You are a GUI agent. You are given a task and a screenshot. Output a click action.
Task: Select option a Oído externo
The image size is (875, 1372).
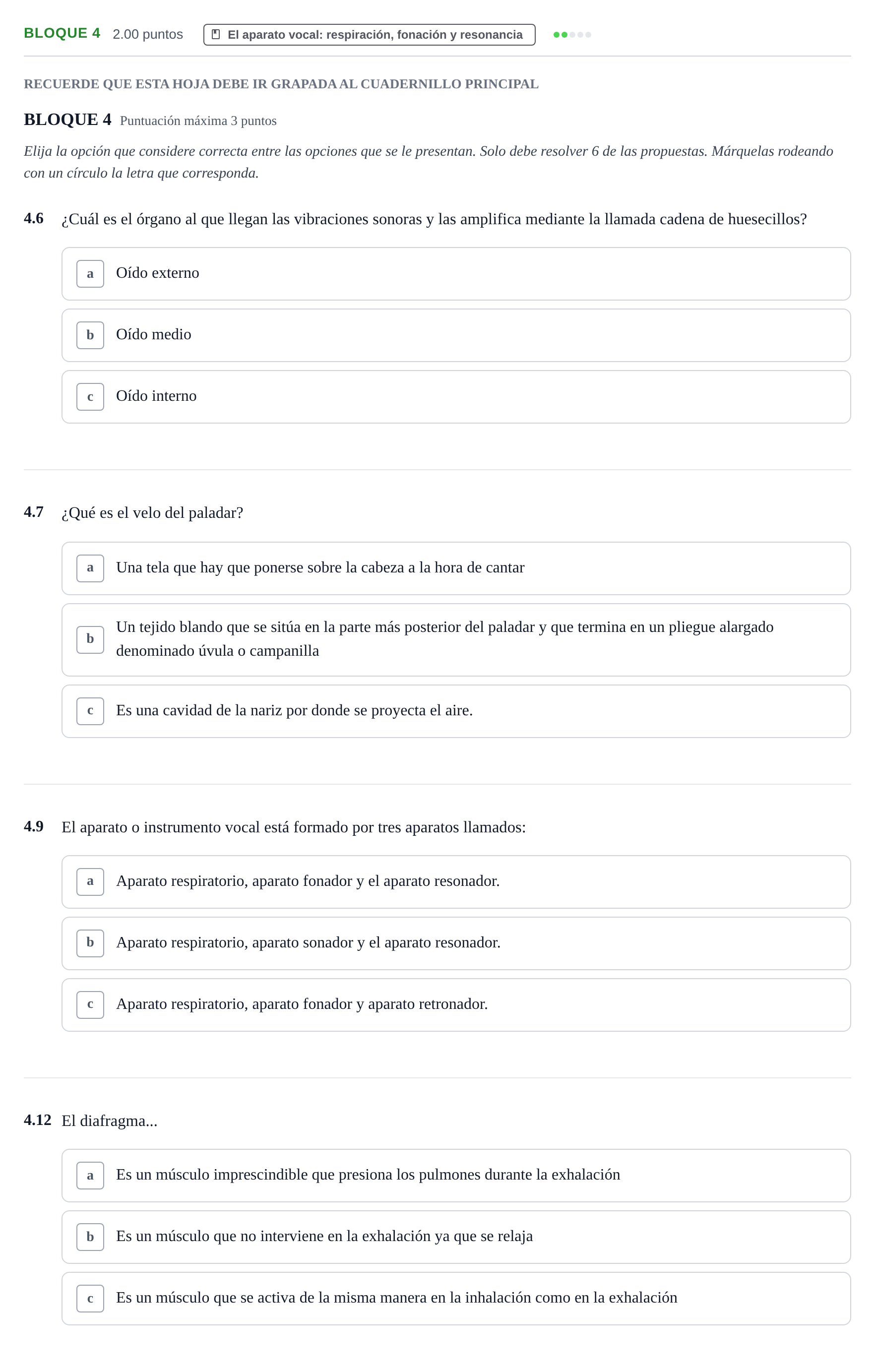click(456, 273)
